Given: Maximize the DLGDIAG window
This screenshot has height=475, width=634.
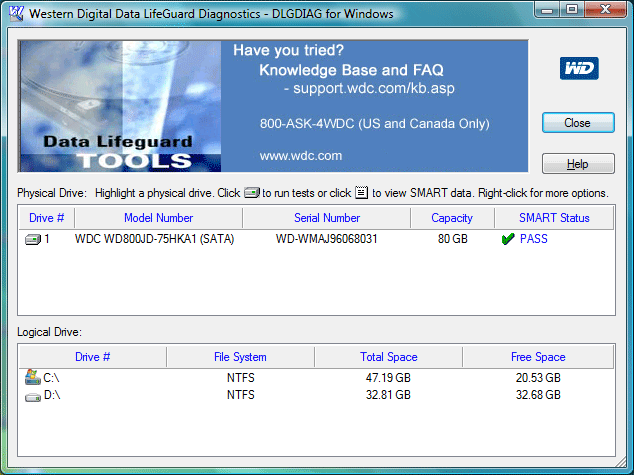Looking at the screenshot, I should pyautogui.click(x=572, y=10).
